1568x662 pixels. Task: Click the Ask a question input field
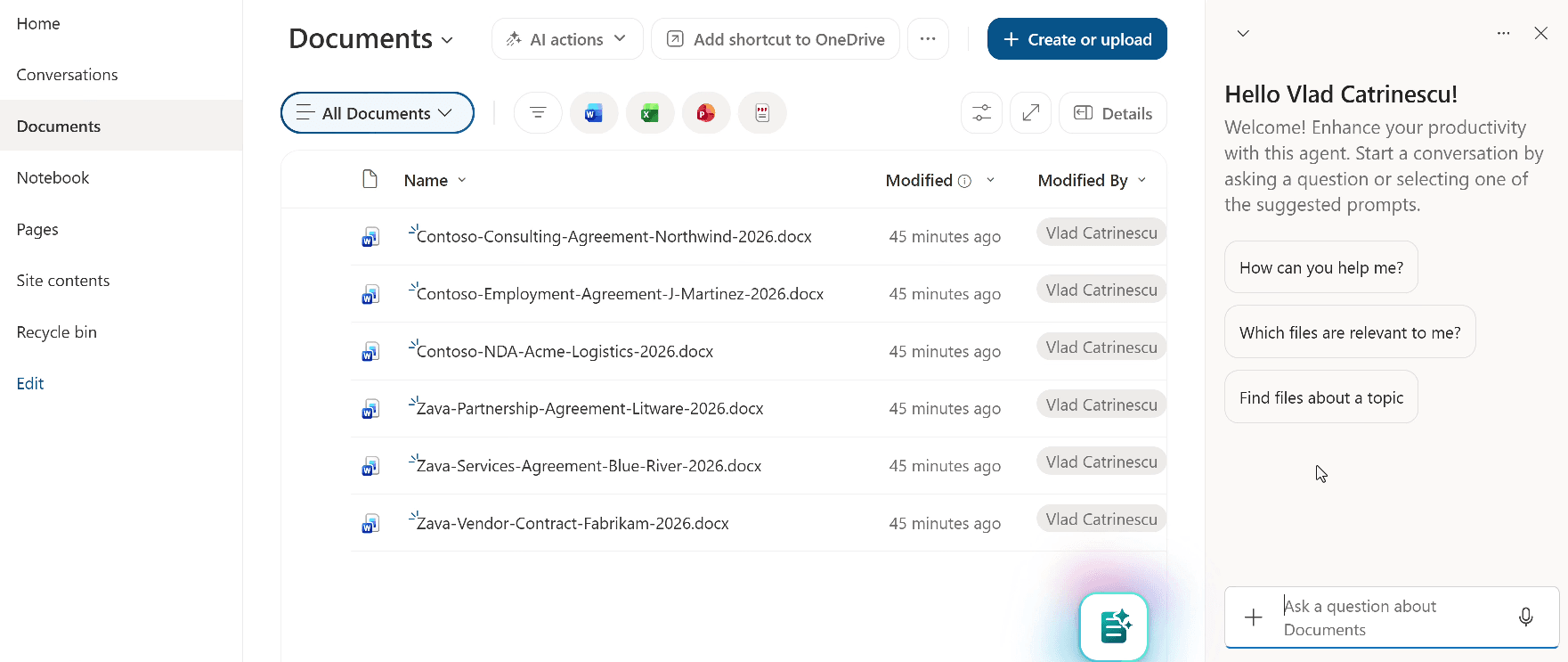pyautogui.click(x=1392, y=617)
